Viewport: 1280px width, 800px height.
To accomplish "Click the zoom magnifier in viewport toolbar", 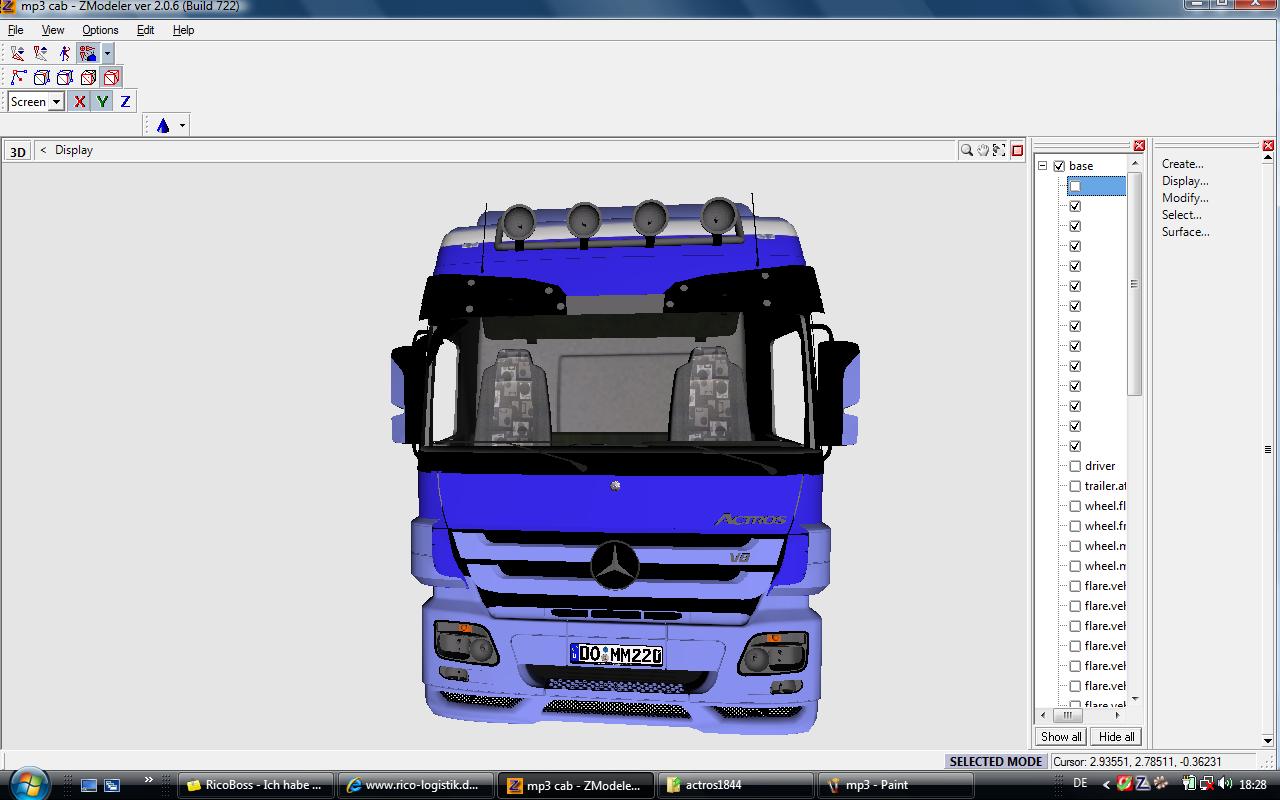I will (x=966, y=150).
